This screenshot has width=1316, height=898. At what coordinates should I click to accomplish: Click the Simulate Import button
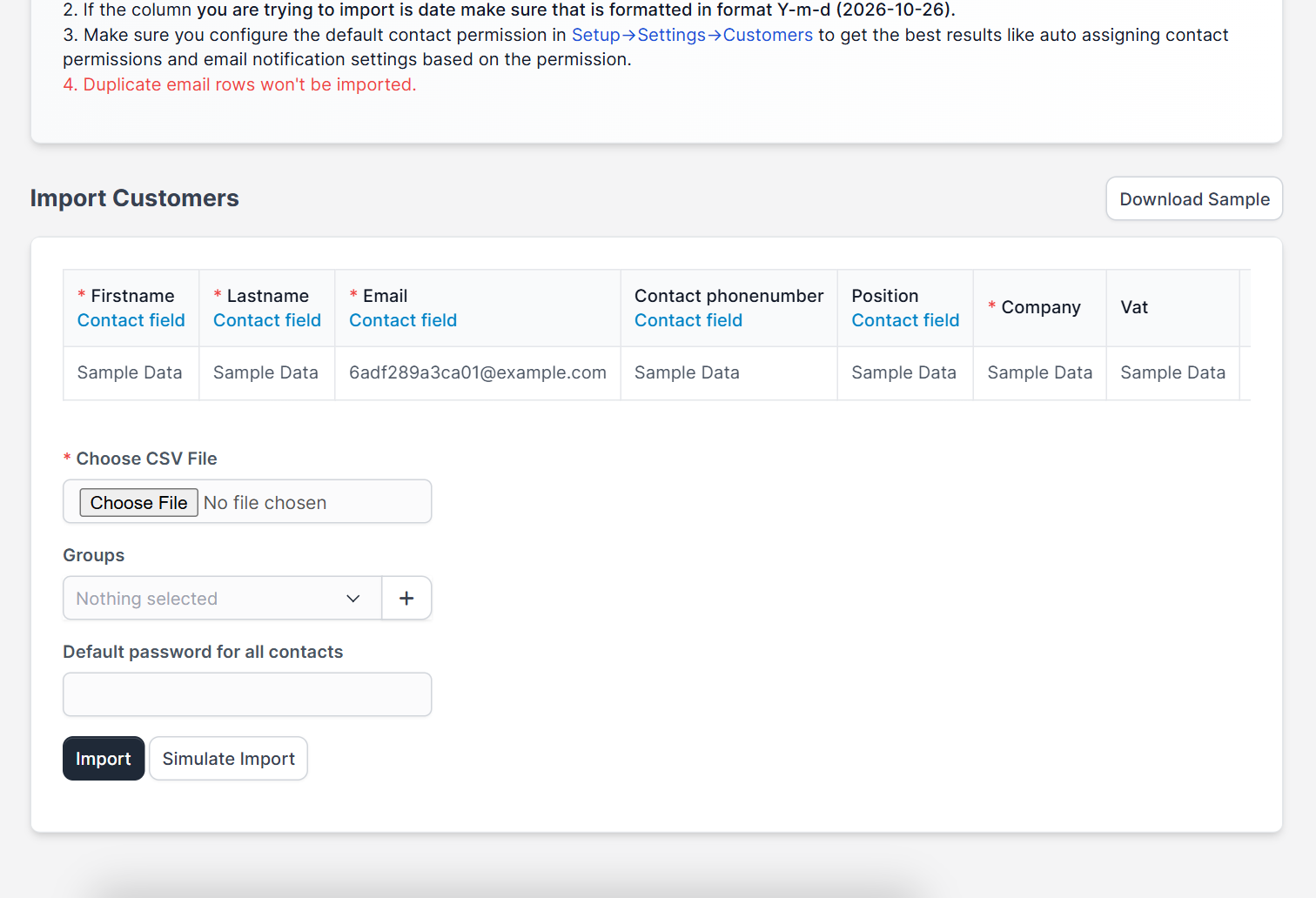(x=229, y=759)
